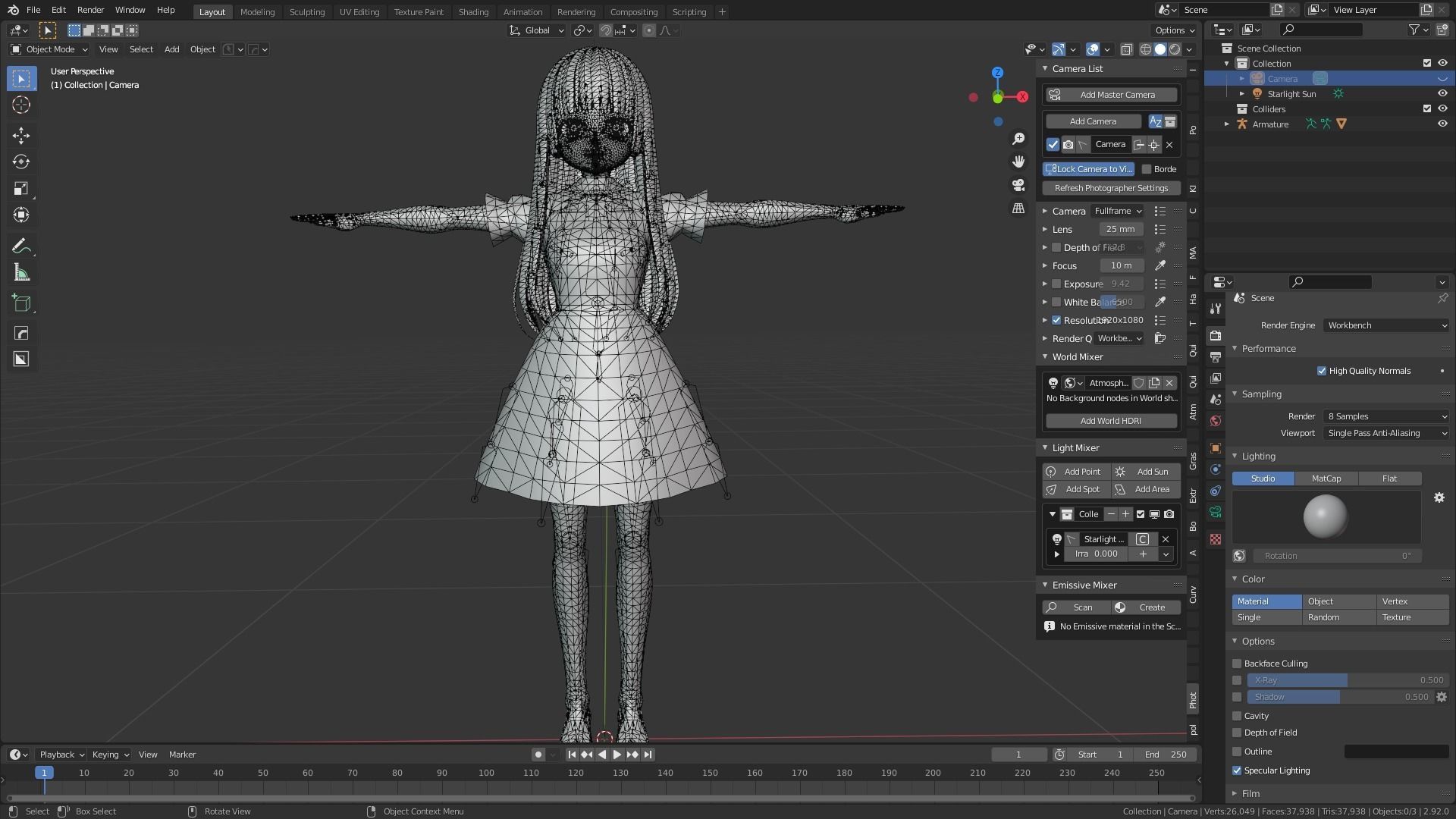The height and width of the screenshot is (819, 1456).
Task: Click the End frame 250 field
Action: (x=1166, y=755)
